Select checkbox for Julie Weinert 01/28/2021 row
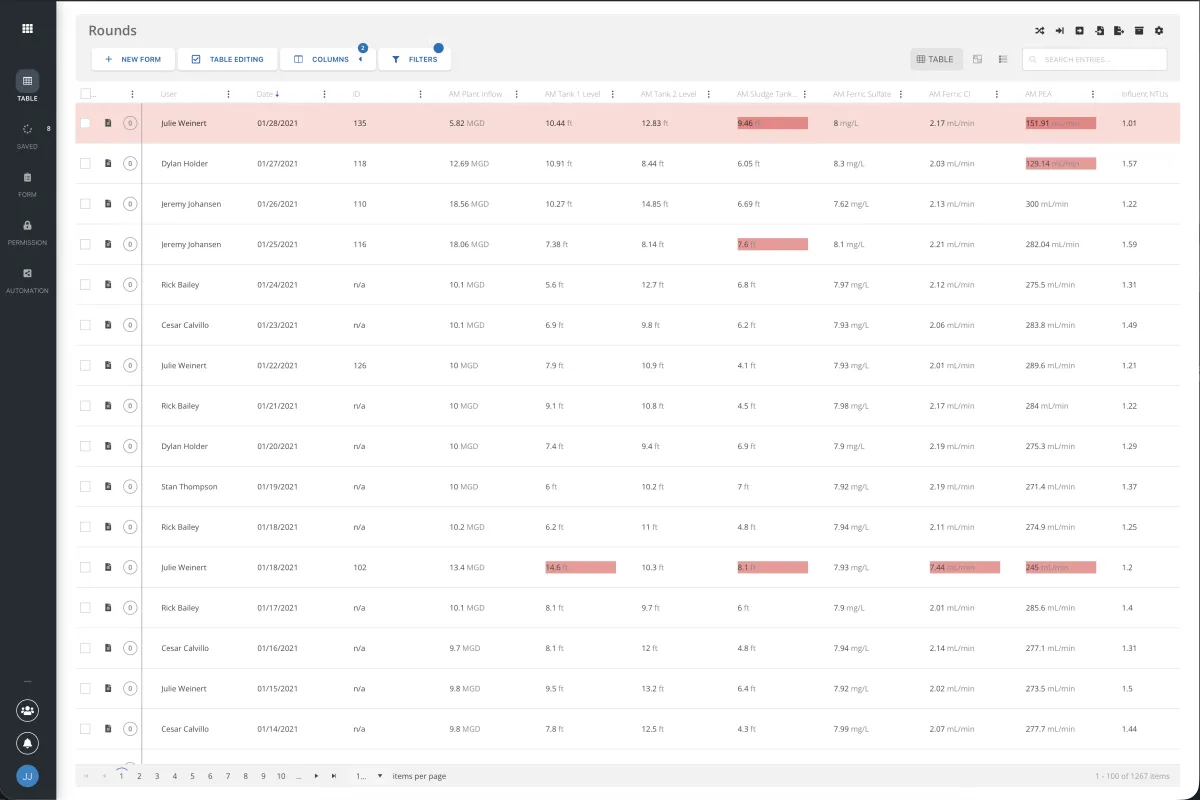 (x=85, y=123)
